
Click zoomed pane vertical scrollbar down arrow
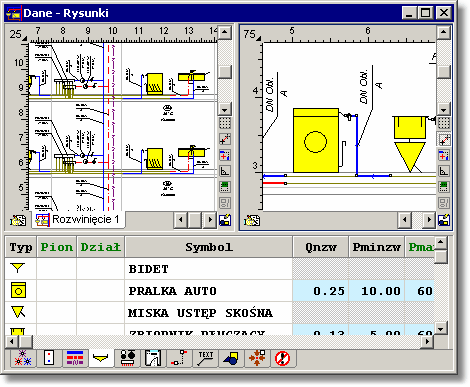point(443,109)
